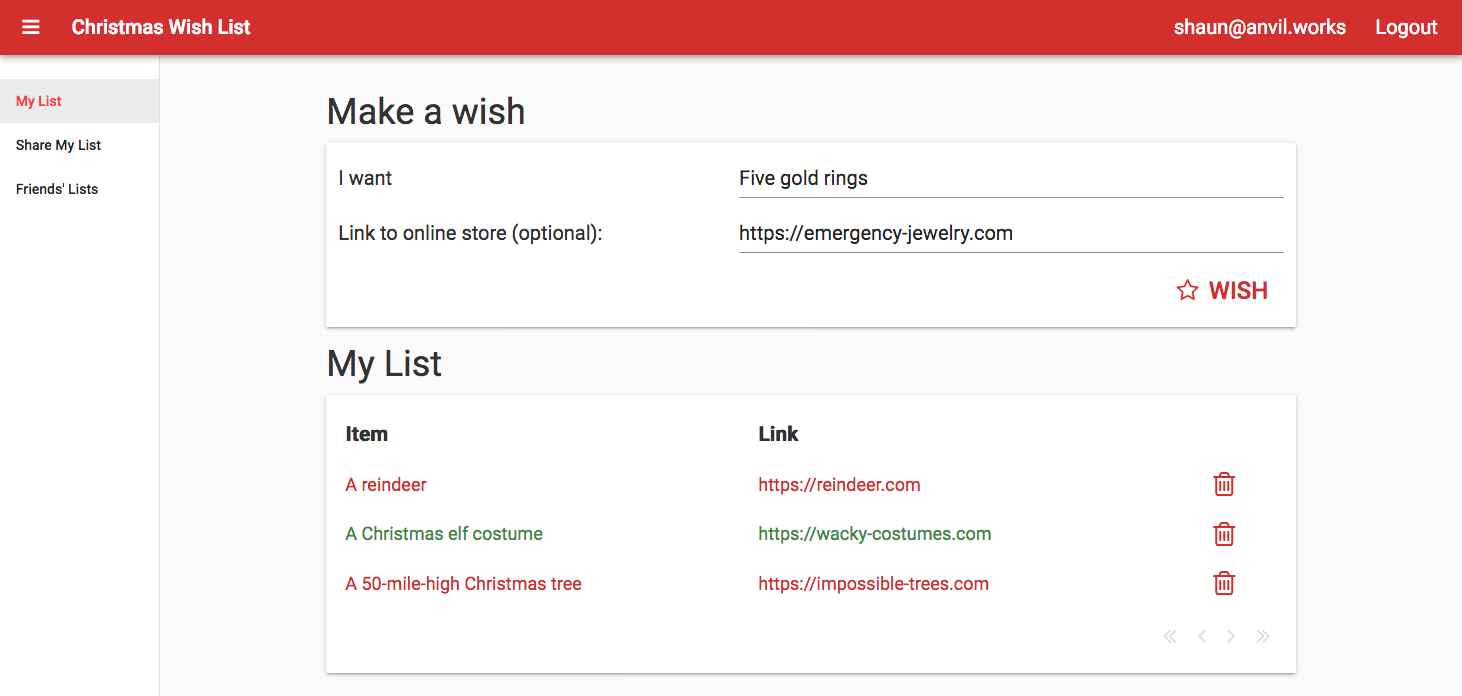Click the shaun@anvil.works account label

tap(1259, 27)
